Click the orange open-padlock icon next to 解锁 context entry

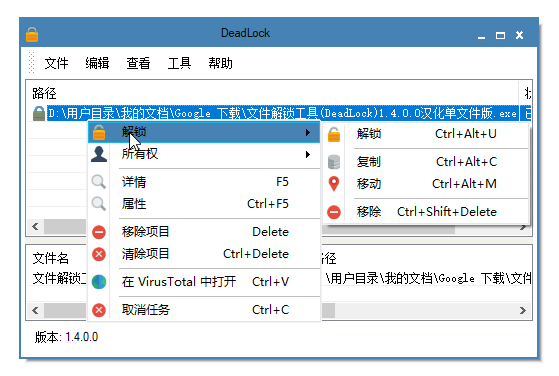point(99,132)
